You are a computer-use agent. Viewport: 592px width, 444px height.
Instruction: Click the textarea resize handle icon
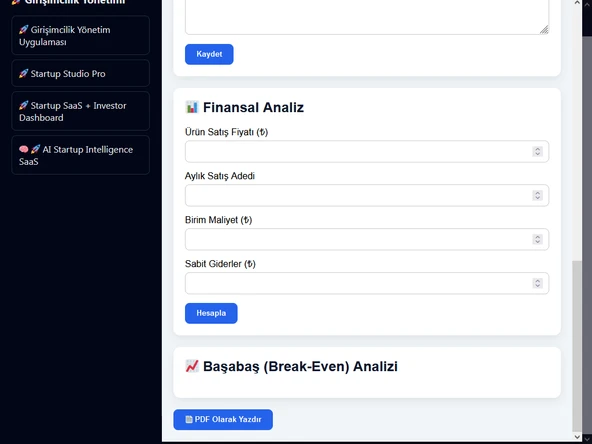pos(544,30)
